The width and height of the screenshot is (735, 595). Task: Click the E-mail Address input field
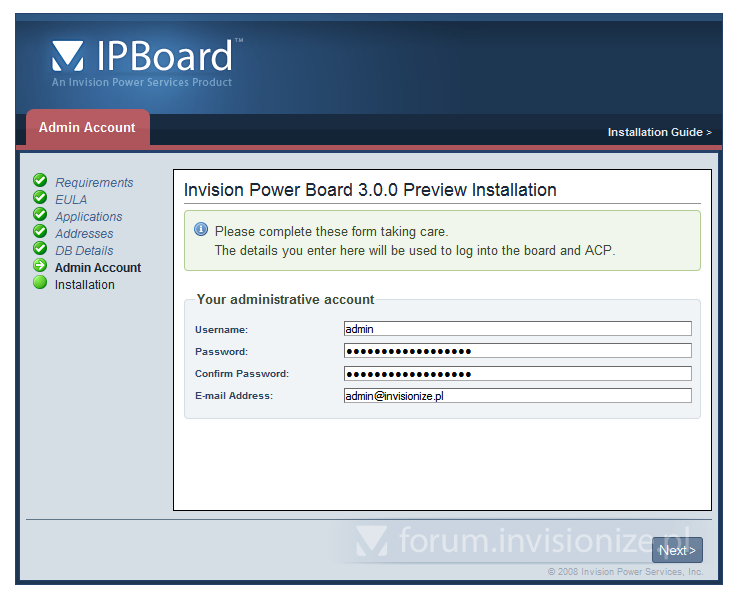pyautogui.click(x=517, y=396)
